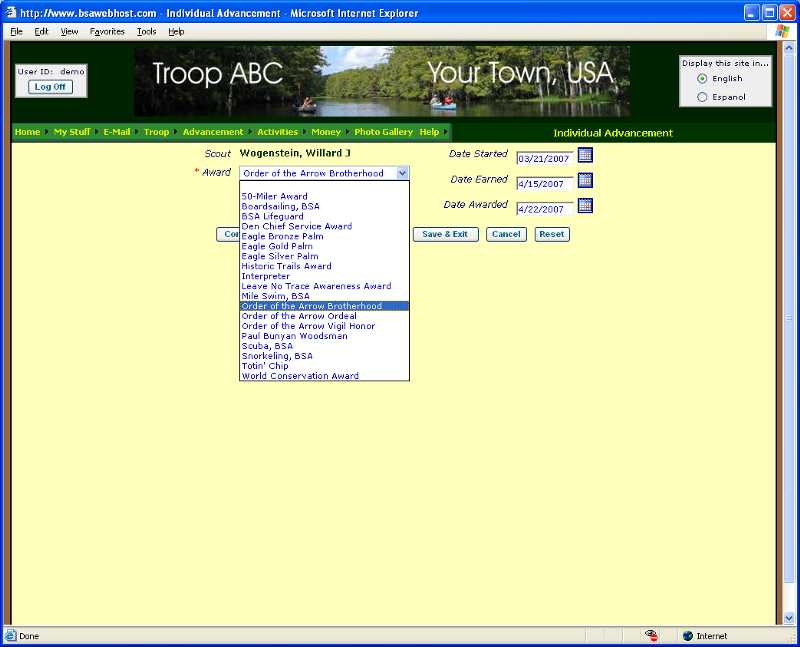The width and height of the screenshot is (800, 647).
Task: Choose World Conservation Award option
Action: 324,376
